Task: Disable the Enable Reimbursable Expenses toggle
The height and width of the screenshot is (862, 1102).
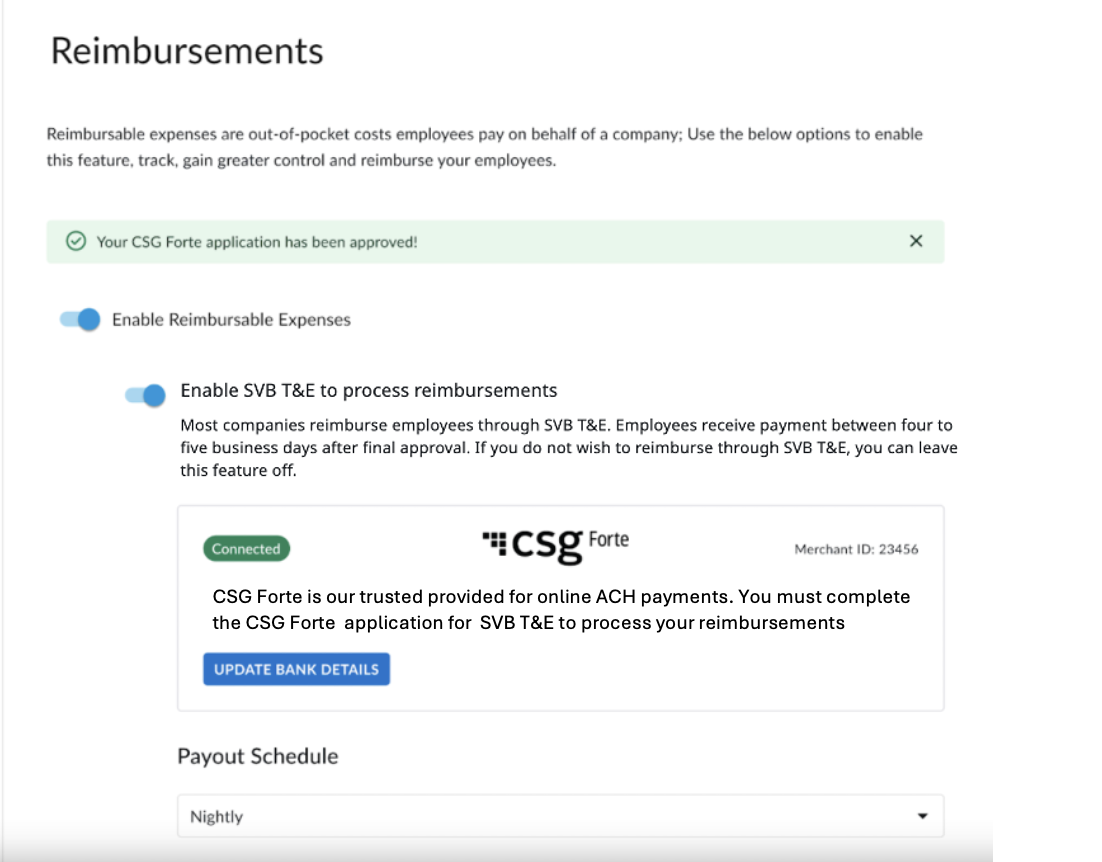Action: click(x=81, y=320)
